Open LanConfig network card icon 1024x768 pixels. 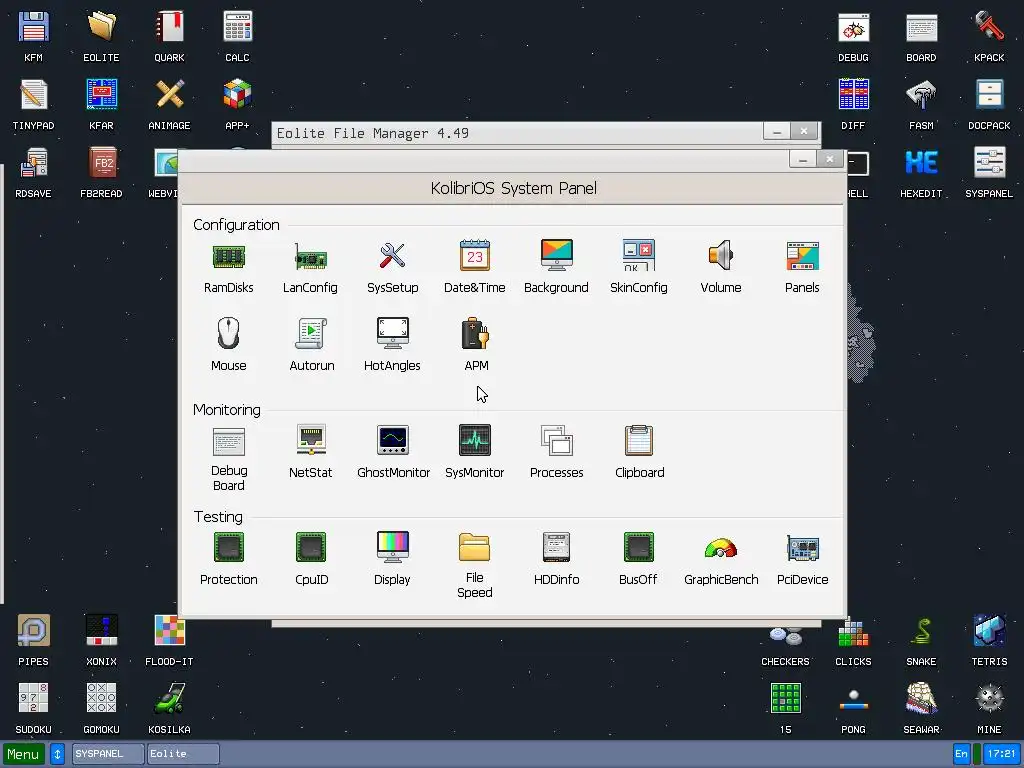coord(310,256)
